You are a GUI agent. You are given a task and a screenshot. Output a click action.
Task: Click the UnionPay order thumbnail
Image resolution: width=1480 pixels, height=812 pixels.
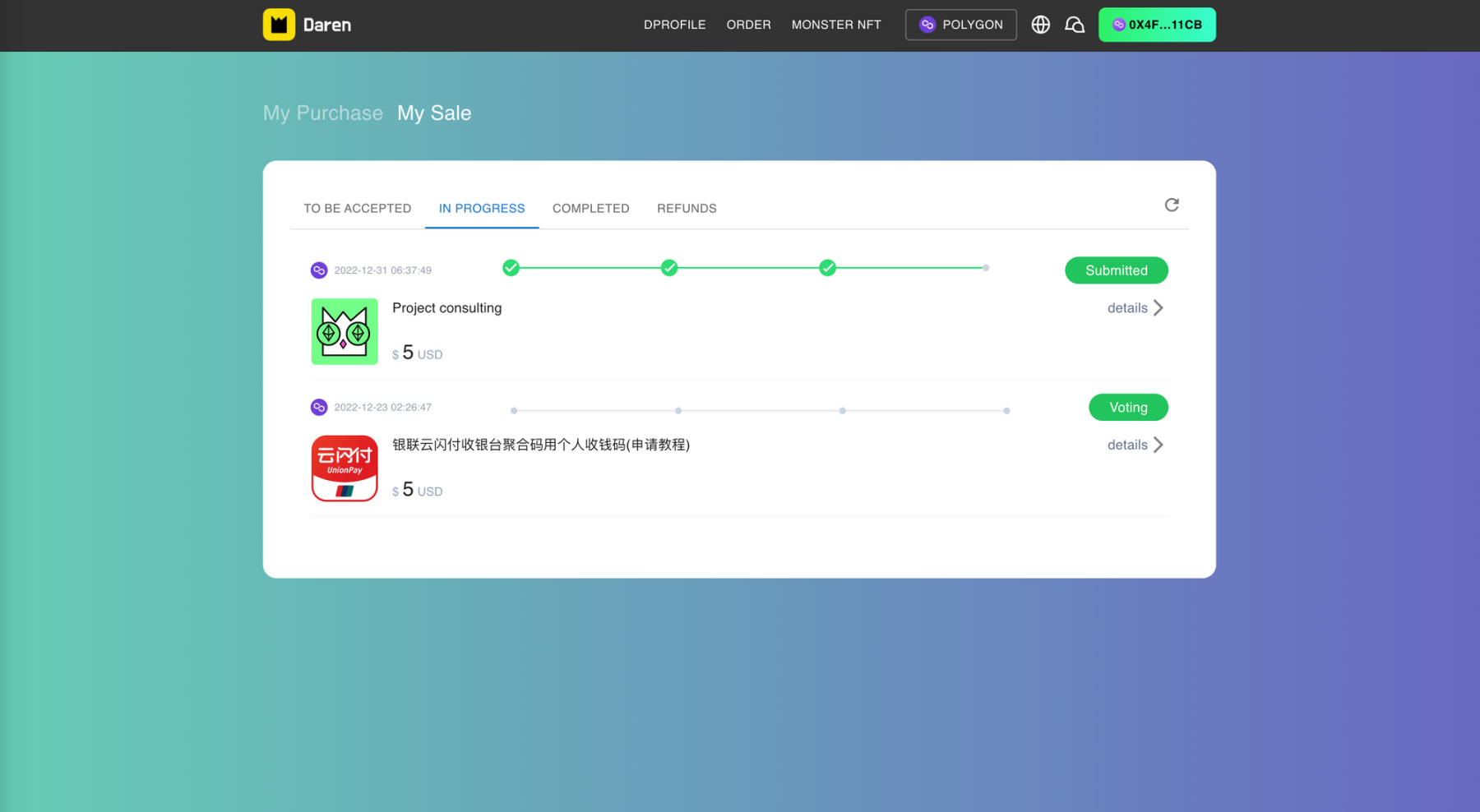click(x=345, y=468)
